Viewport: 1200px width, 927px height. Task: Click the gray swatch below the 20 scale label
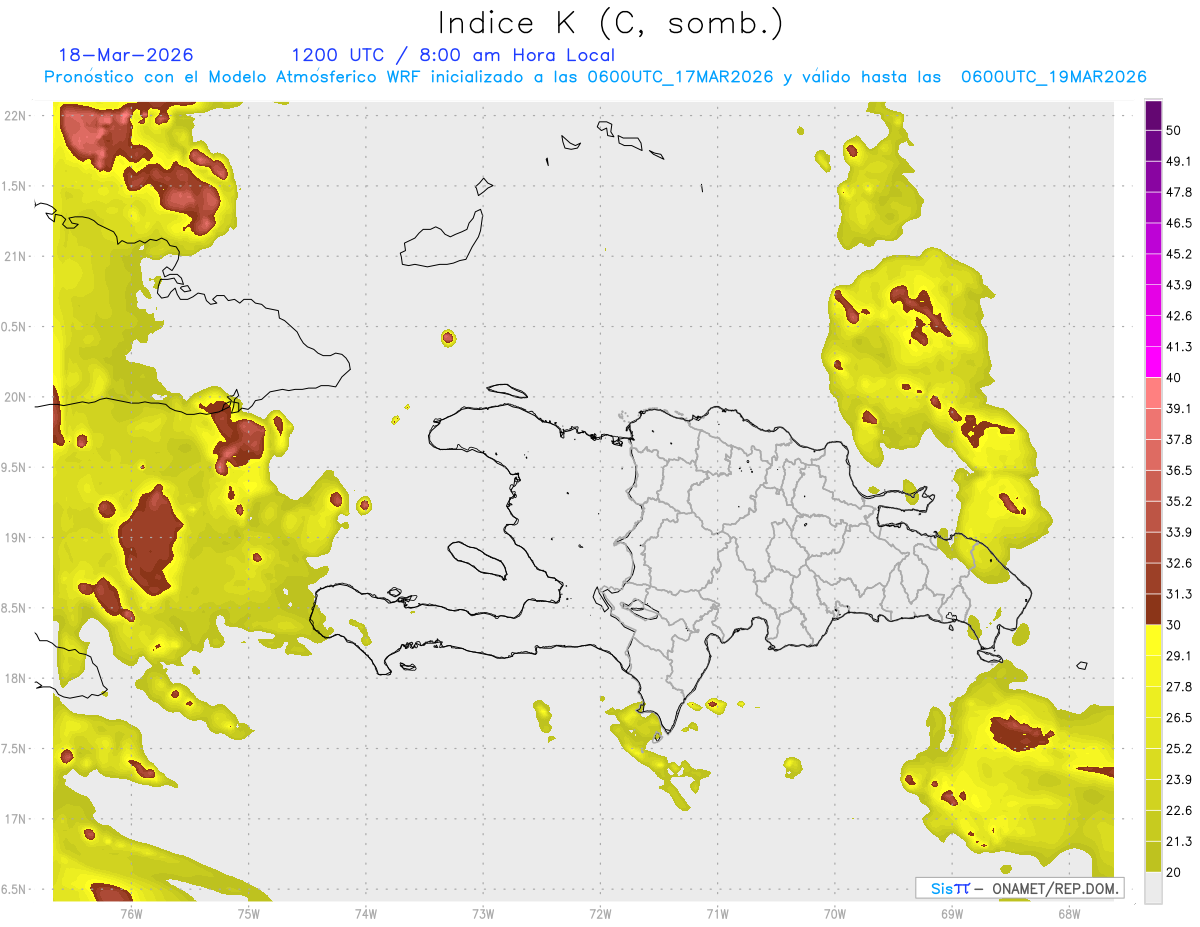pyautogui.click(x=1154, y=888)
